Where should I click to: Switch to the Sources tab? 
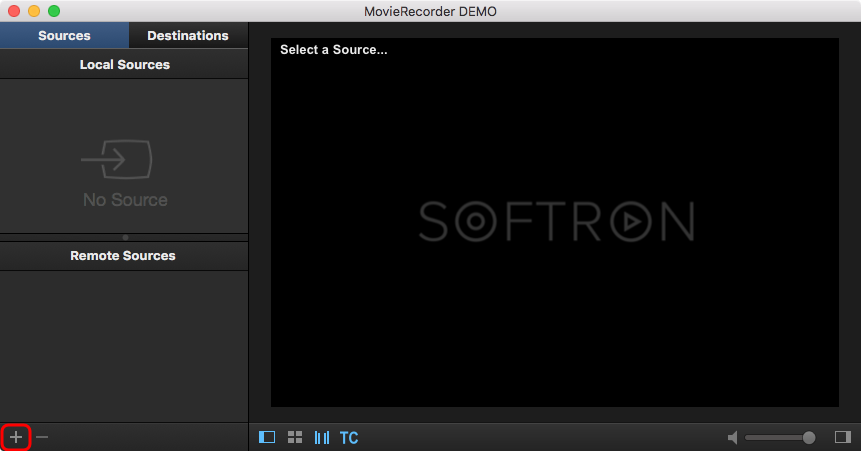coord(64,35)
